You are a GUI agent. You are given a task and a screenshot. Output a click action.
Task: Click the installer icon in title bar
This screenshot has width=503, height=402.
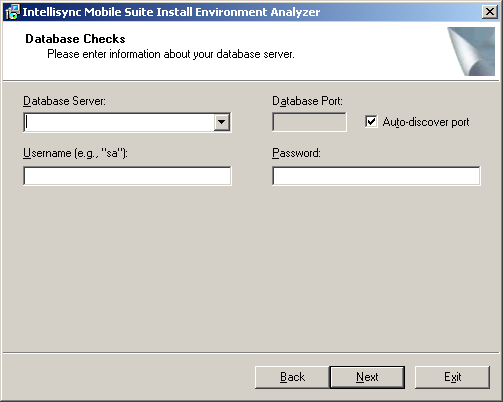tap(13, 12)
